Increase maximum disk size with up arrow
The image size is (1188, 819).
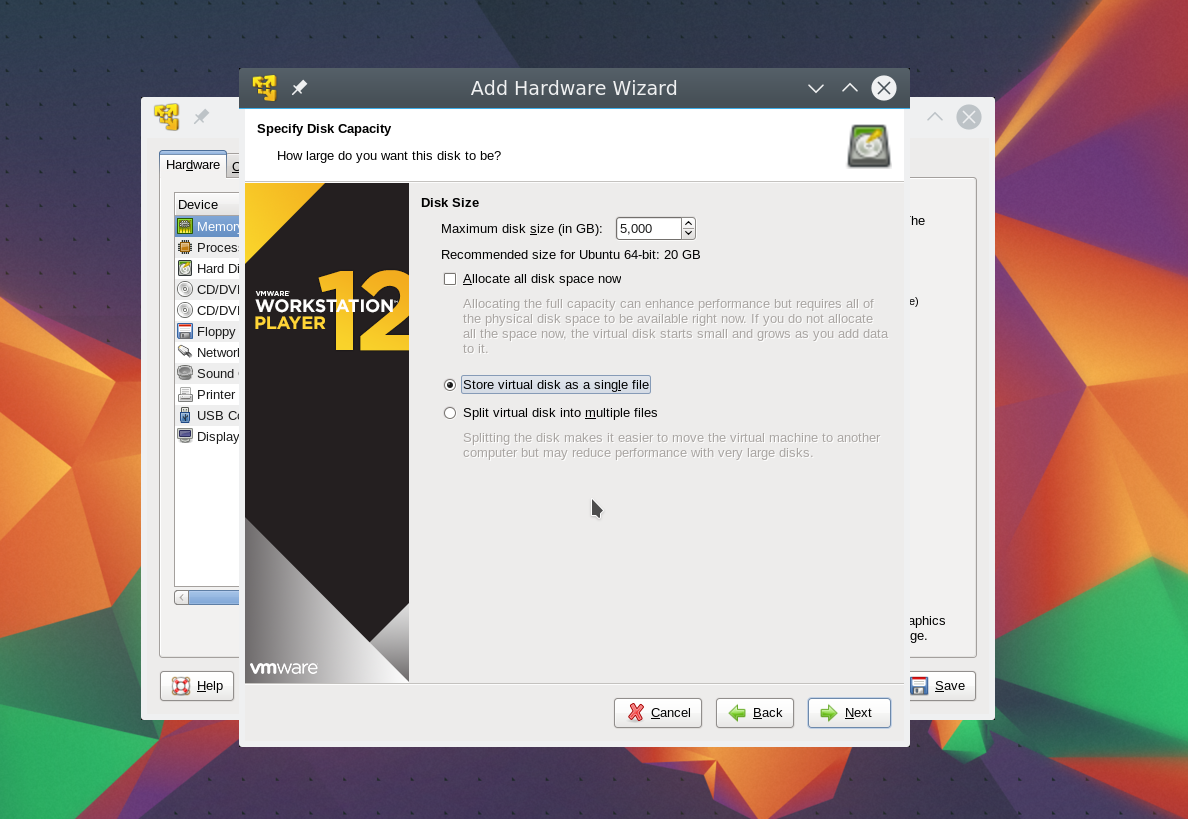[x=688, y=223]
